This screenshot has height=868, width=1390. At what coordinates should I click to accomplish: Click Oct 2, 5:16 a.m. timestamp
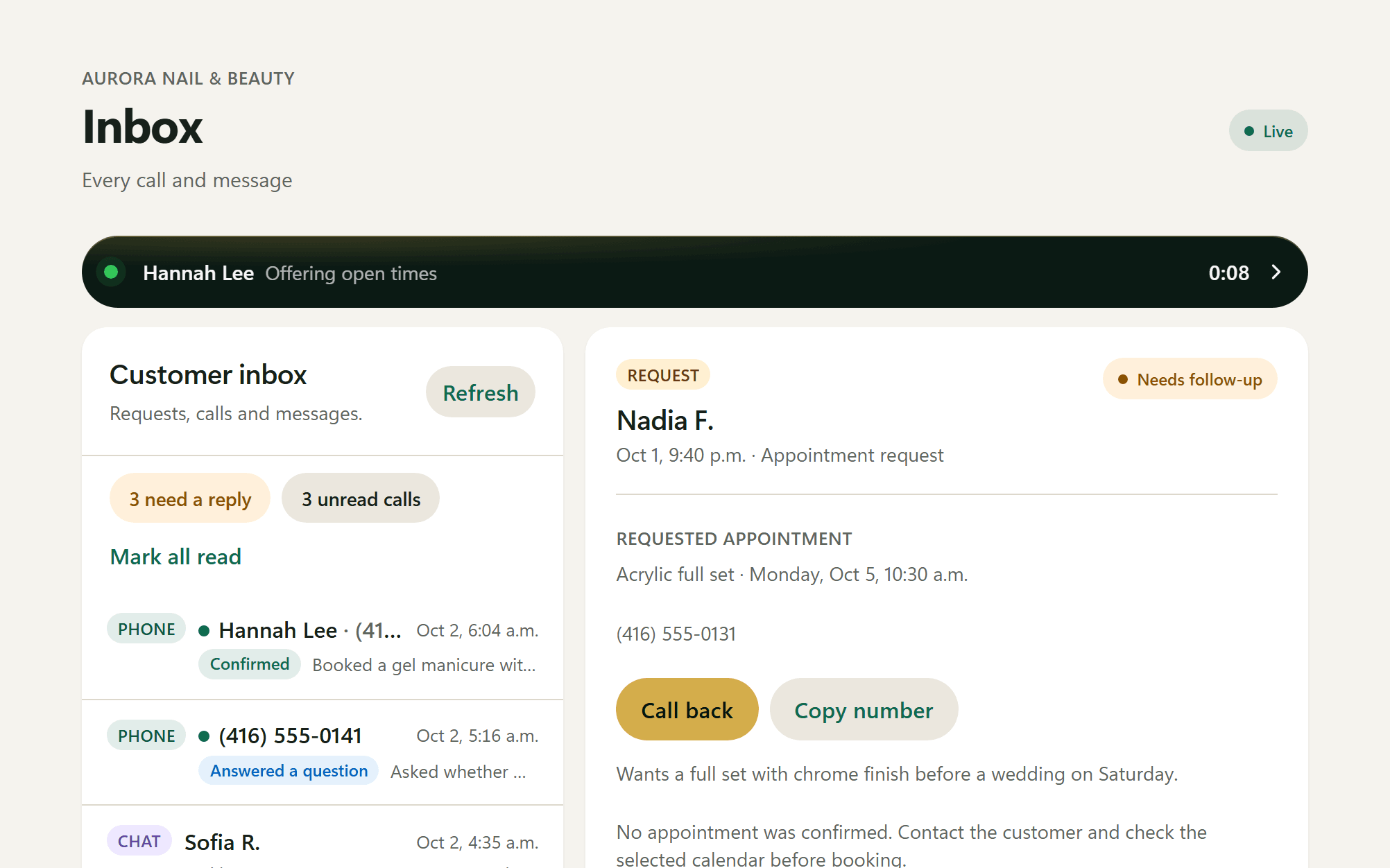(x=477, y=736)
